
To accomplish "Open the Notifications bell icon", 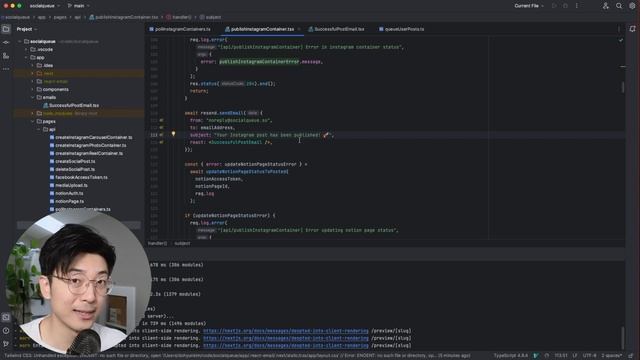I will tap(632, 29).
